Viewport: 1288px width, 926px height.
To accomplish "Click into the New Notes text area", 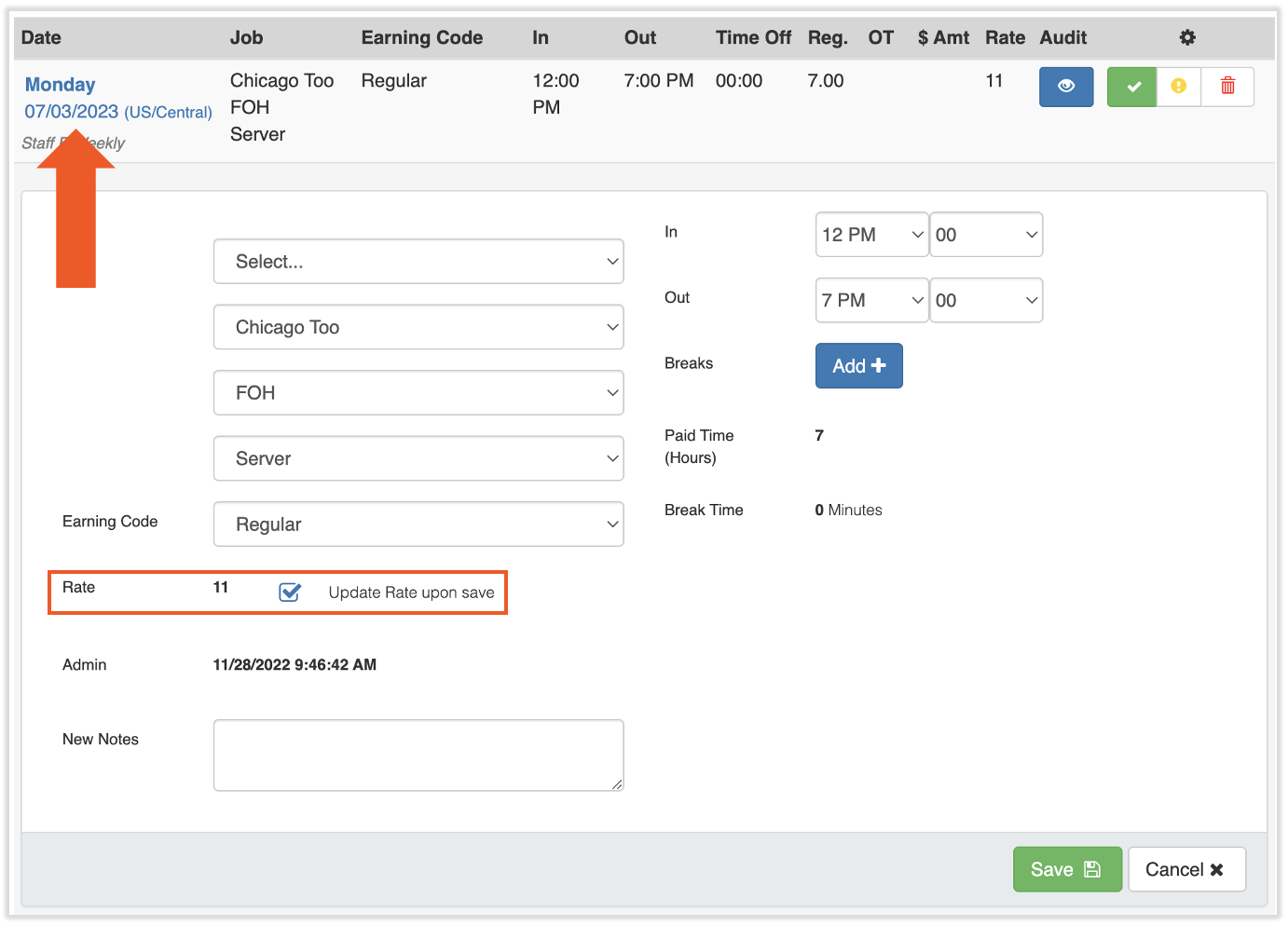I will [418, 755].
